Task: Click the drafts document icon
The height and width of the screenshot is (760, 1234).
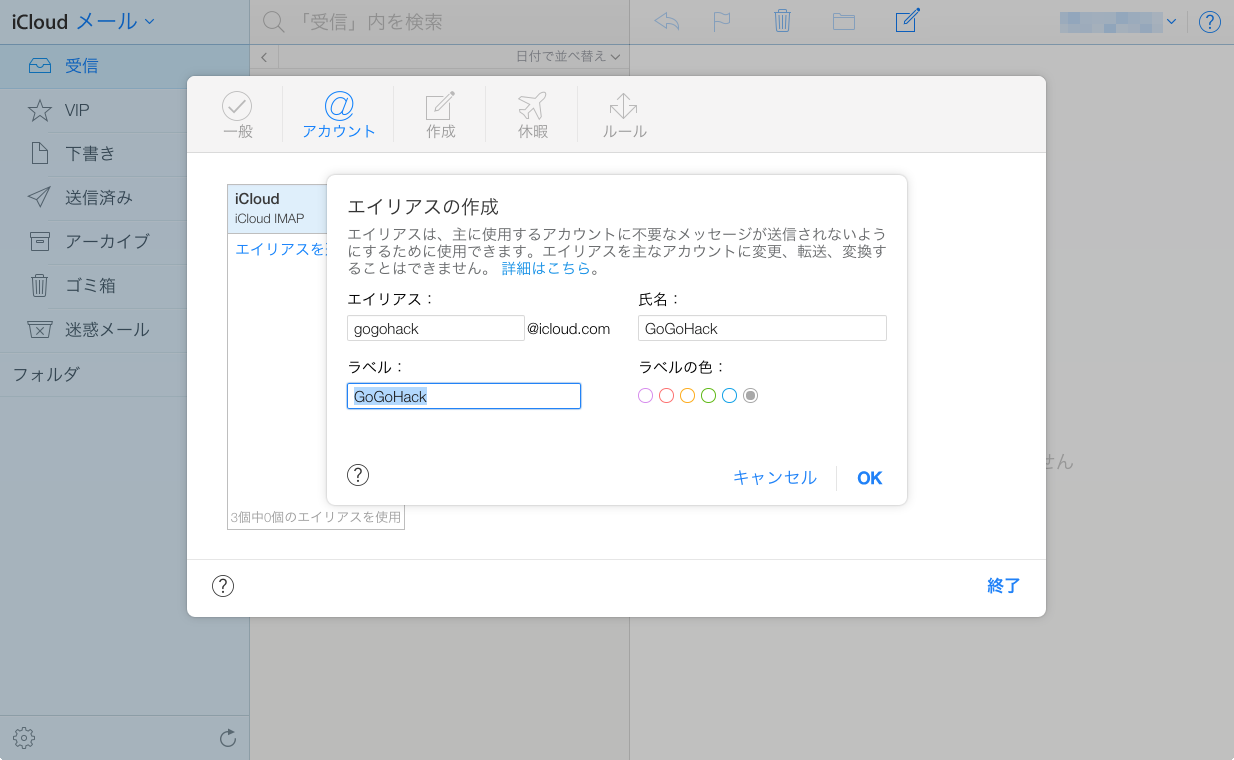Action: (39, 154)
